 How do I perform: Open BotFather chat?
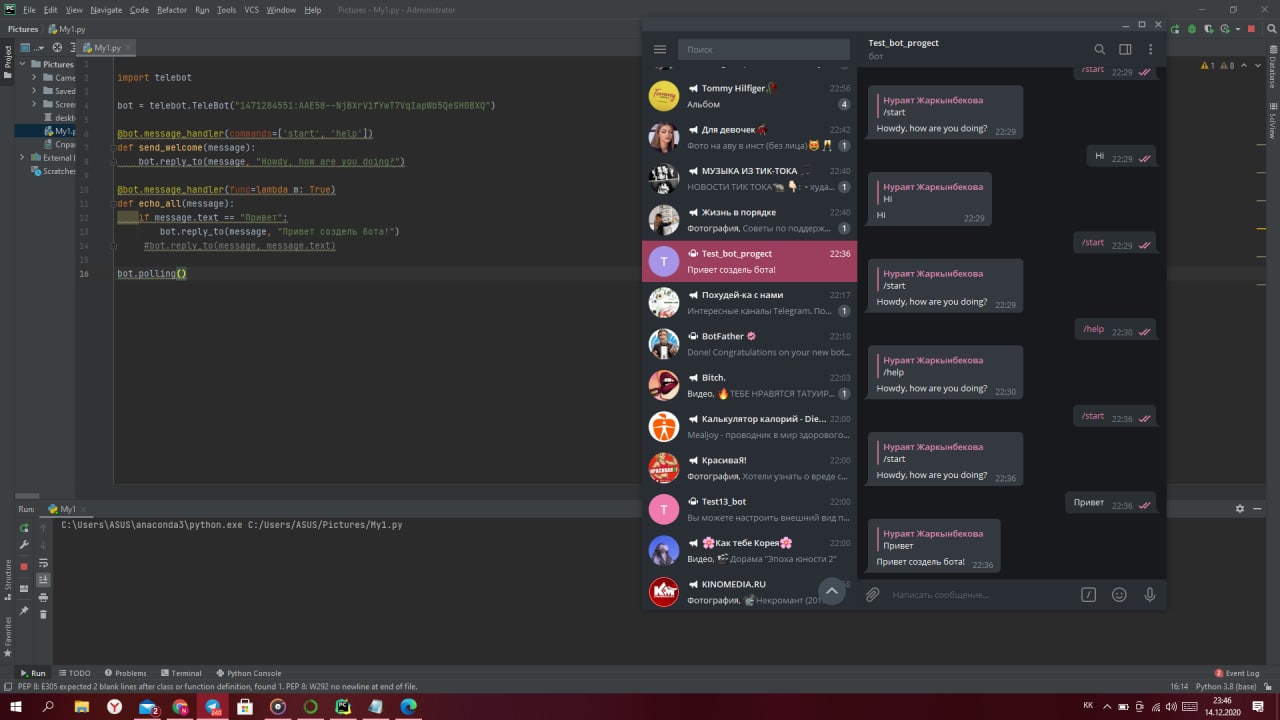point(749,343)
